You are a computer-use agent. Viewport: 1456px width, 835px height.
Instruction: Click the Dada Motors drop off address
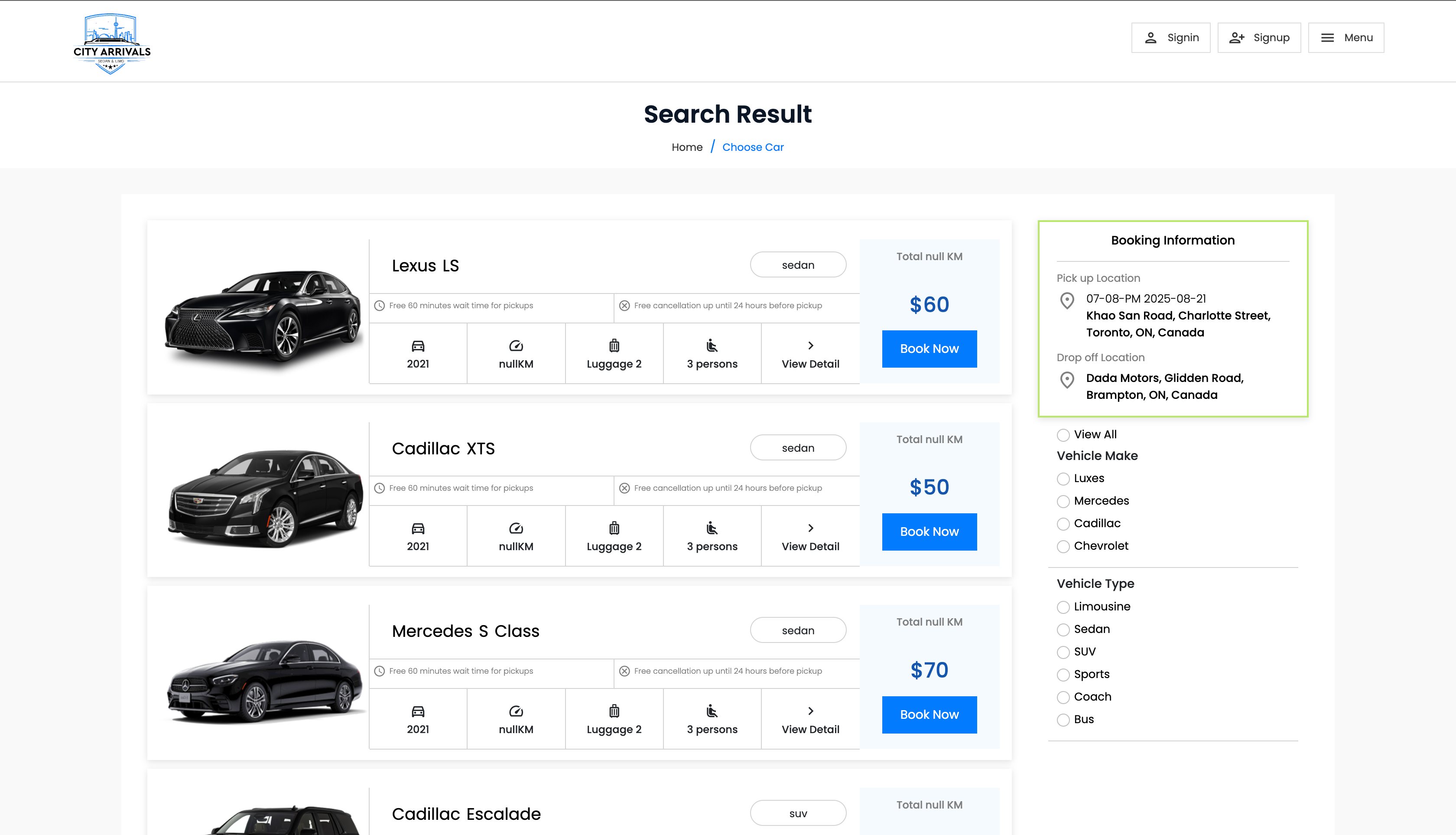pyautogui.click(x=1165, y=387)
